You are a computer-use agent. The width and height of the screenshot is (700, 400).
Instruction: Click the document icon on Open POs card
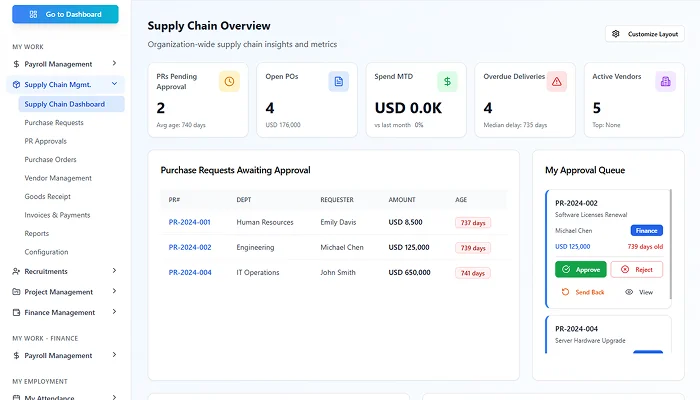(338, 81)
